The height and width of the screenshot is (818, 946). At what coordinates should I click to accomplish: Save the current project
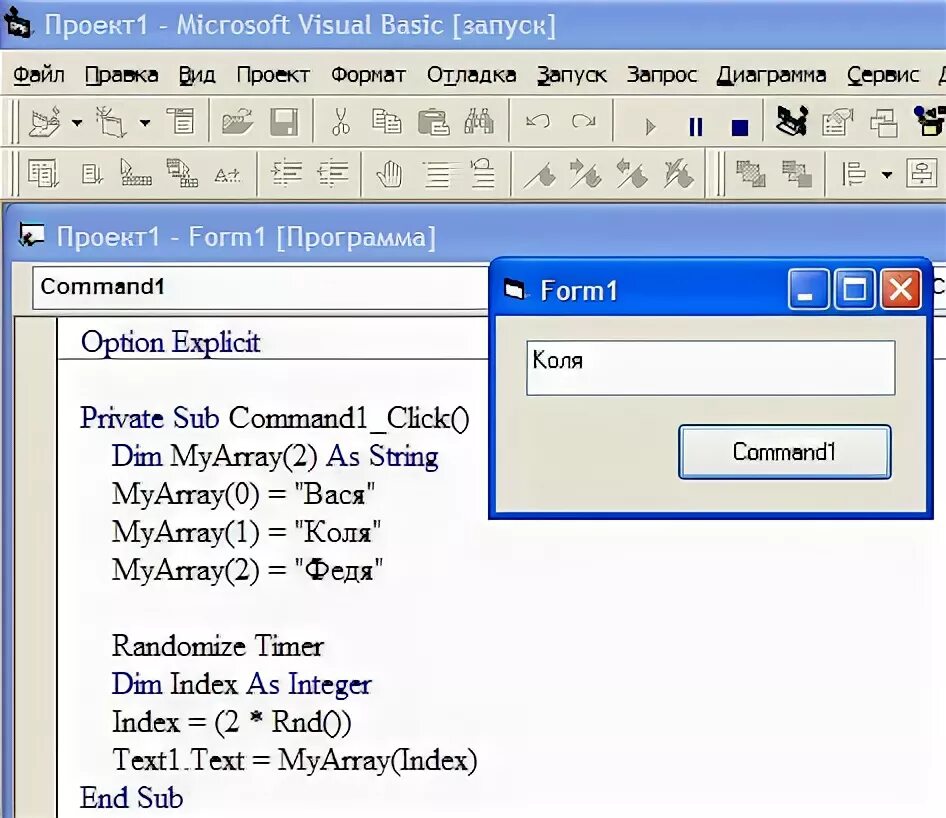(285, 120)
